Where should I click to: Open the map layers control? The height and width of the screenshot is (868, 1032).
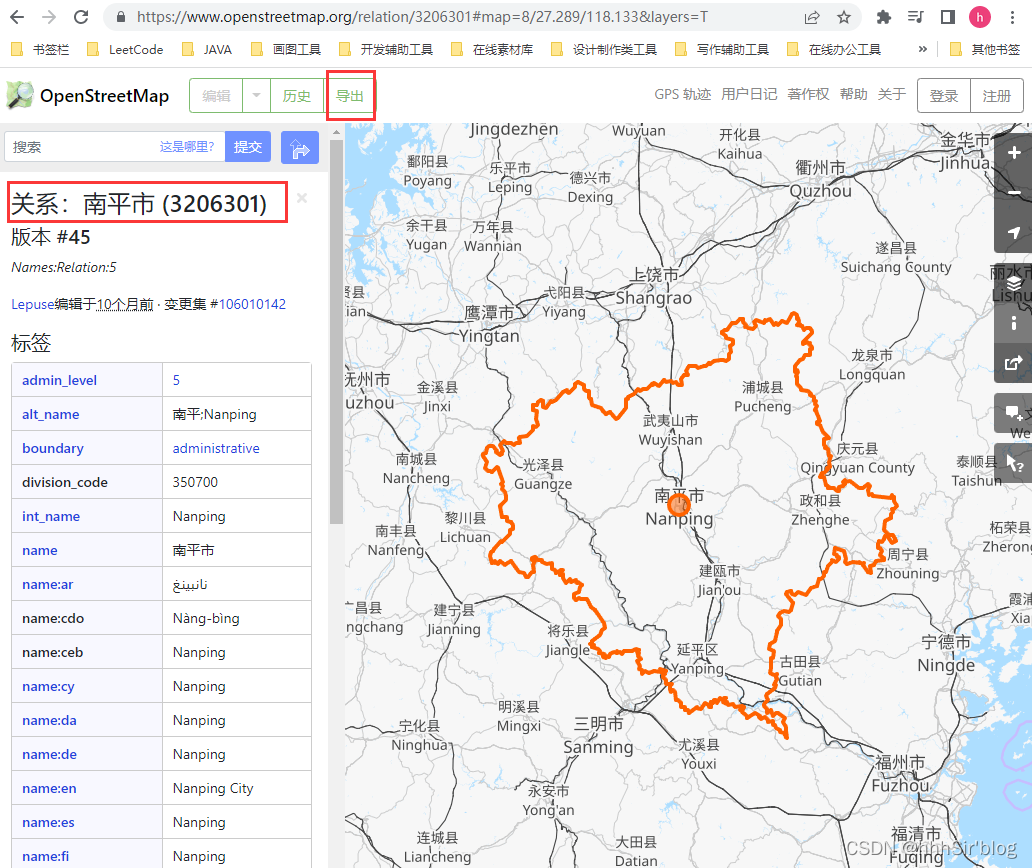1014,283
